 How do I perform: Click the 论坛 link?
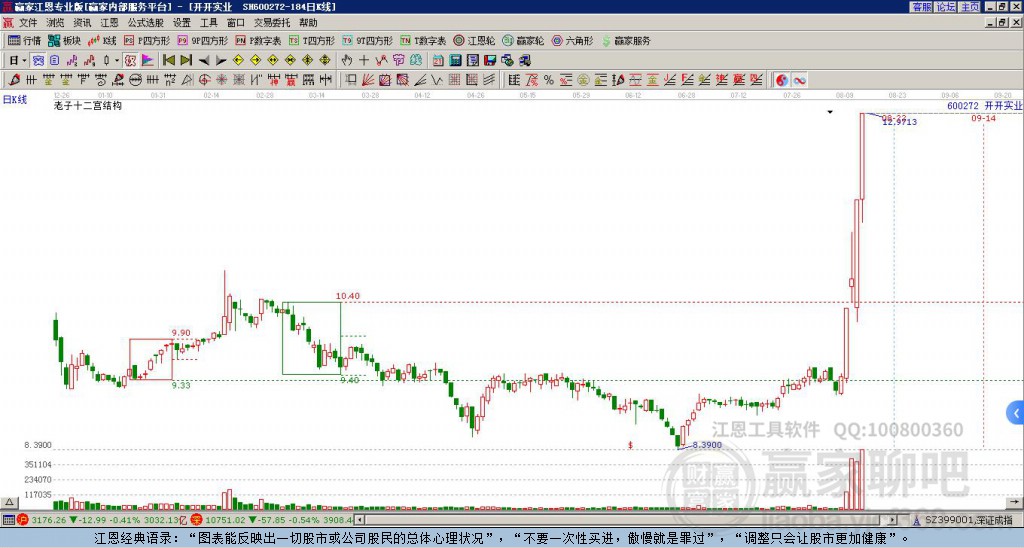[945, 7]
